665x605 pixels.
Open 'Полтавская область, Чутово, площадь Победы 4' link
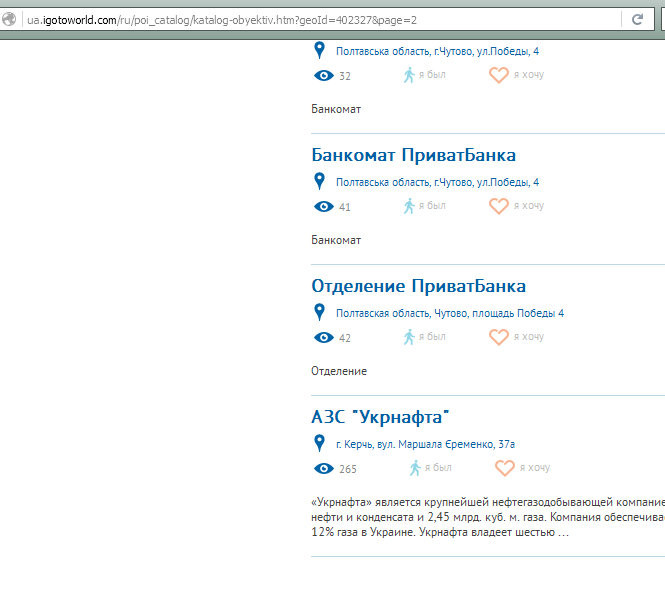450,313
